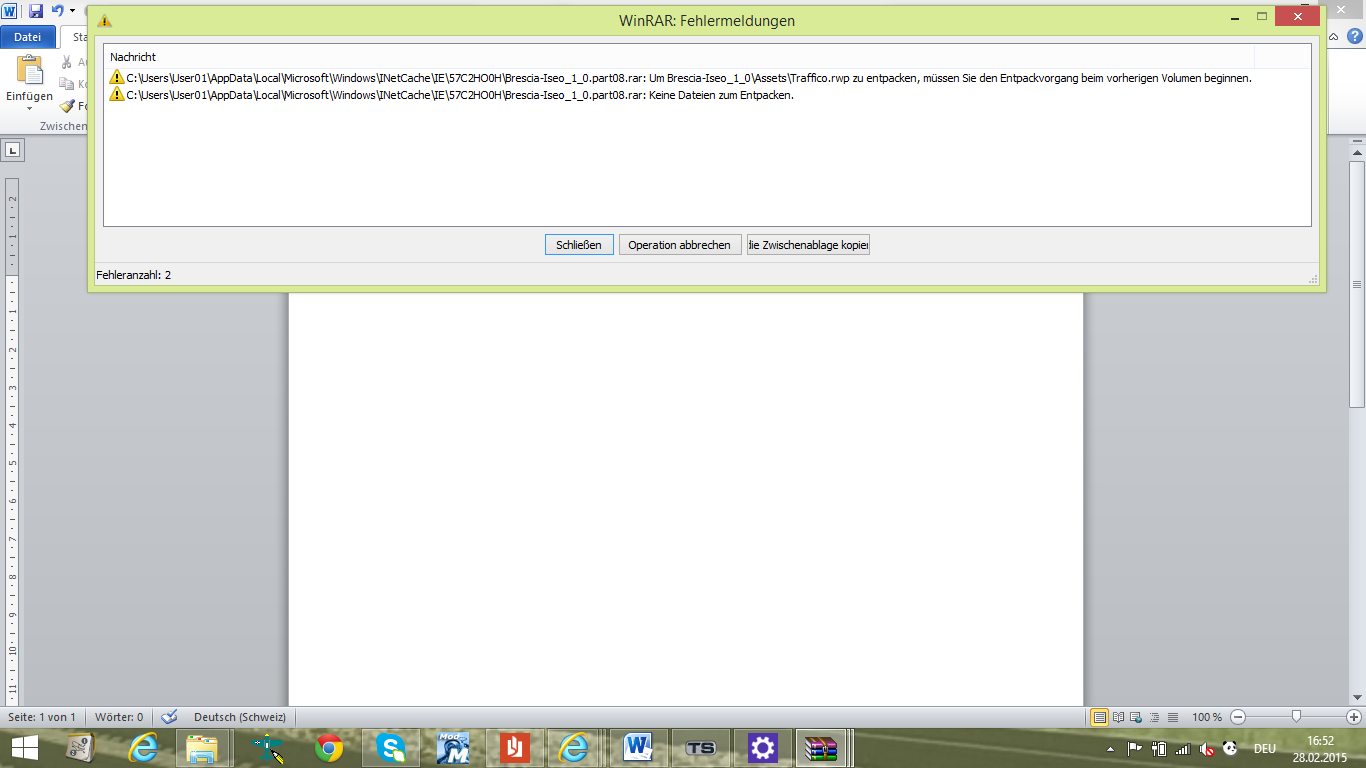Copy error messages to the Zwischenablage

808,245
